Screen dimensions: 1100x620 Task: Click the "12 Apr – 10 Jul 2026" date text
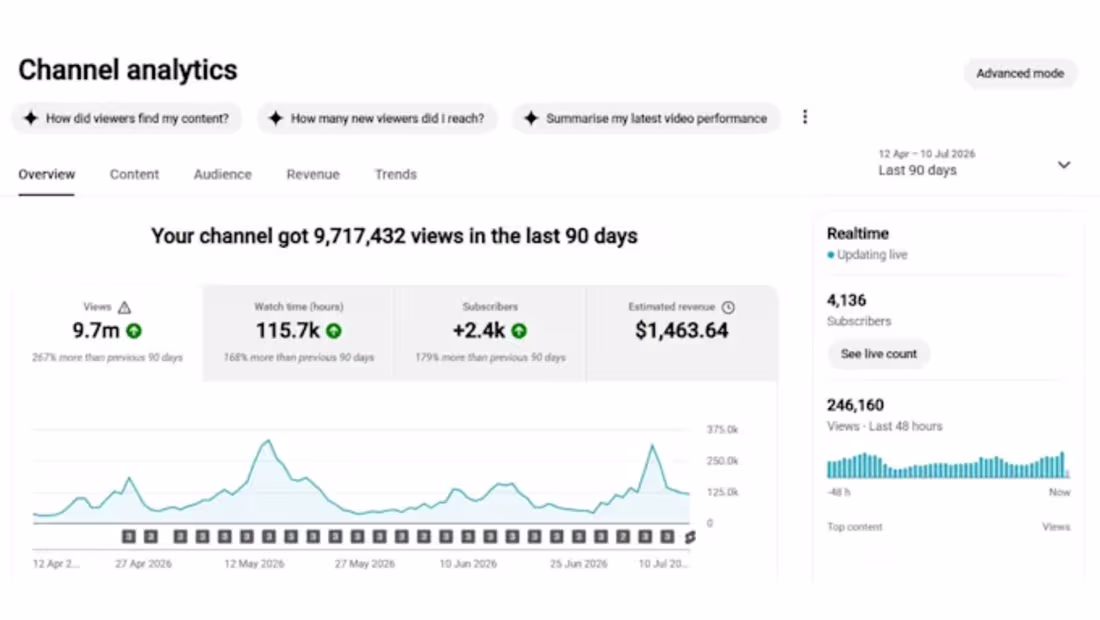[927, 154]
